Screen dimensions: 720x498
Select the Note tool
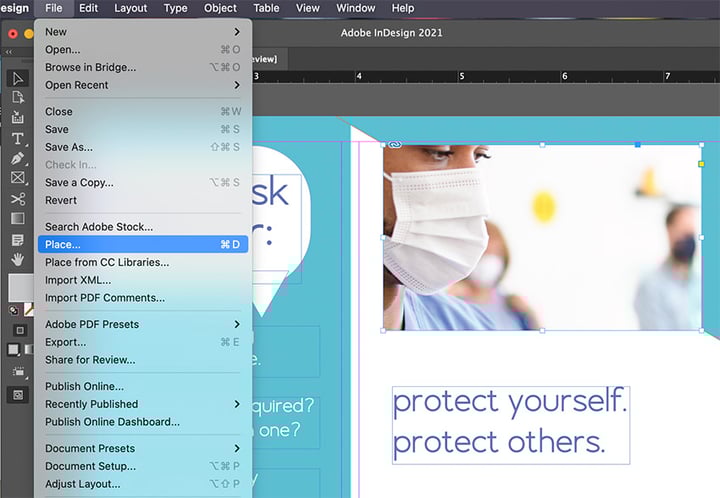coord(18,240)
